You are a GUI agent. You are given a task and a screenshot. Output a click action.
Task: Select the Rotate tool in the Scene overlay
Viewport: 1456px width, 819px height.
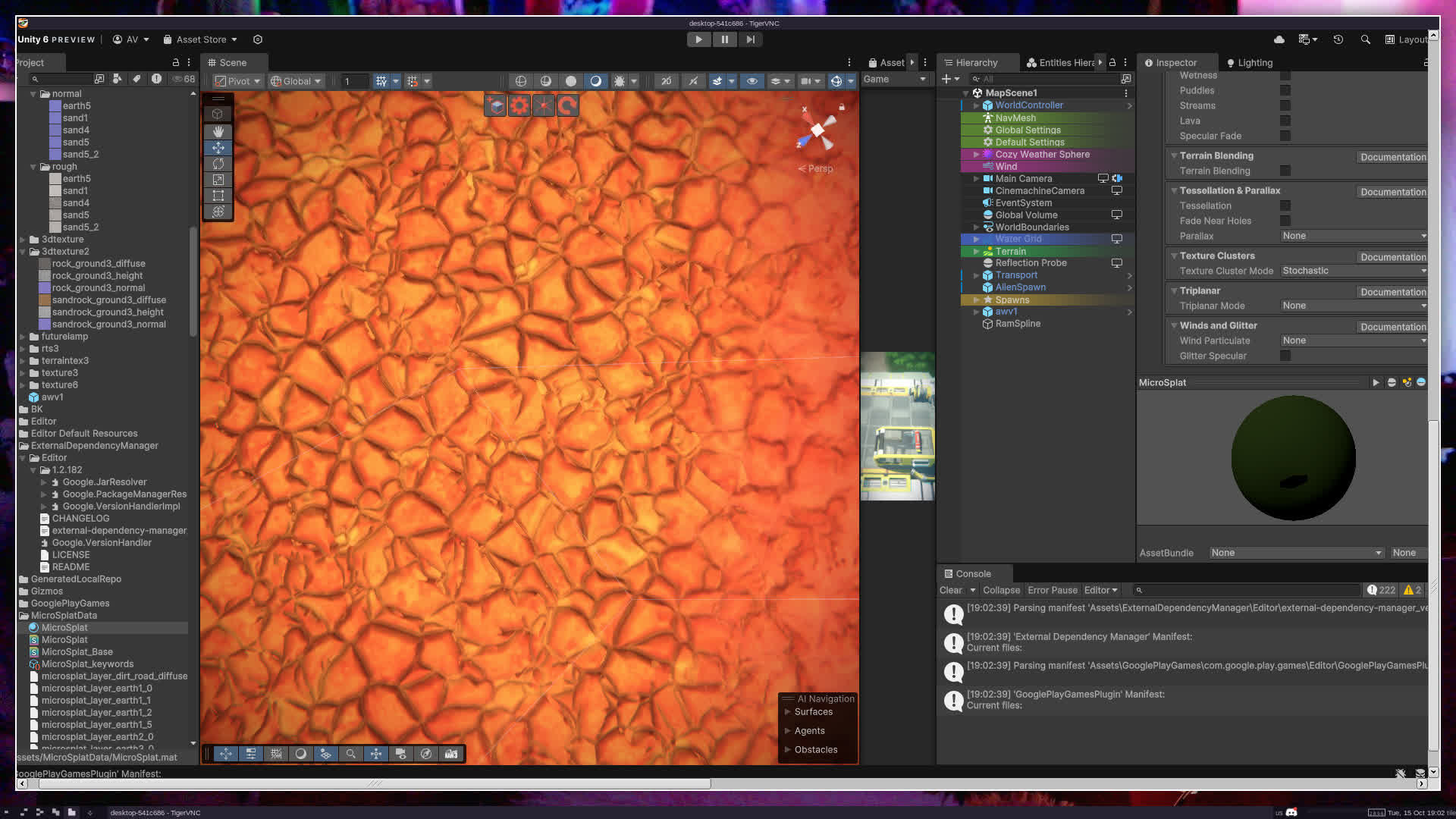tap(218, 164)
